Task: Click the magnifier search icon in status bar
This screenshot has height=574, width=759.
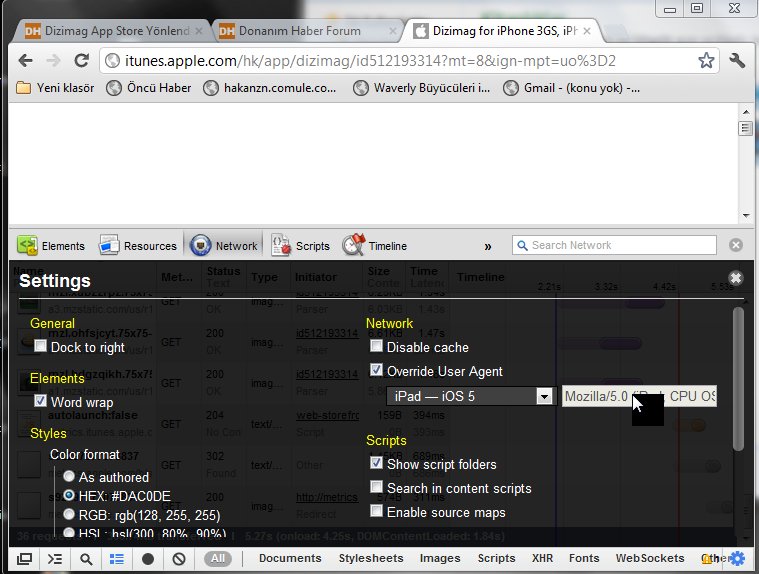Action: (x=86, y=559)
